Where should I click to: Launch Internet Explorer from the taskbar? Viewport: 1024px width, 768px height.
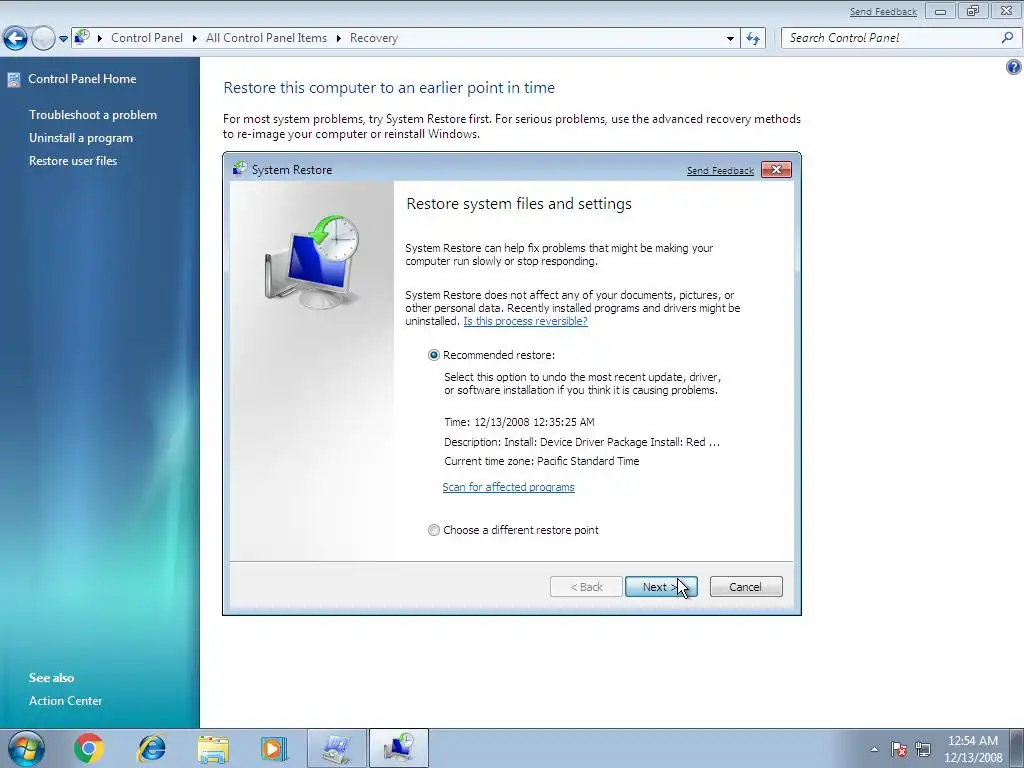coord(152,748)
